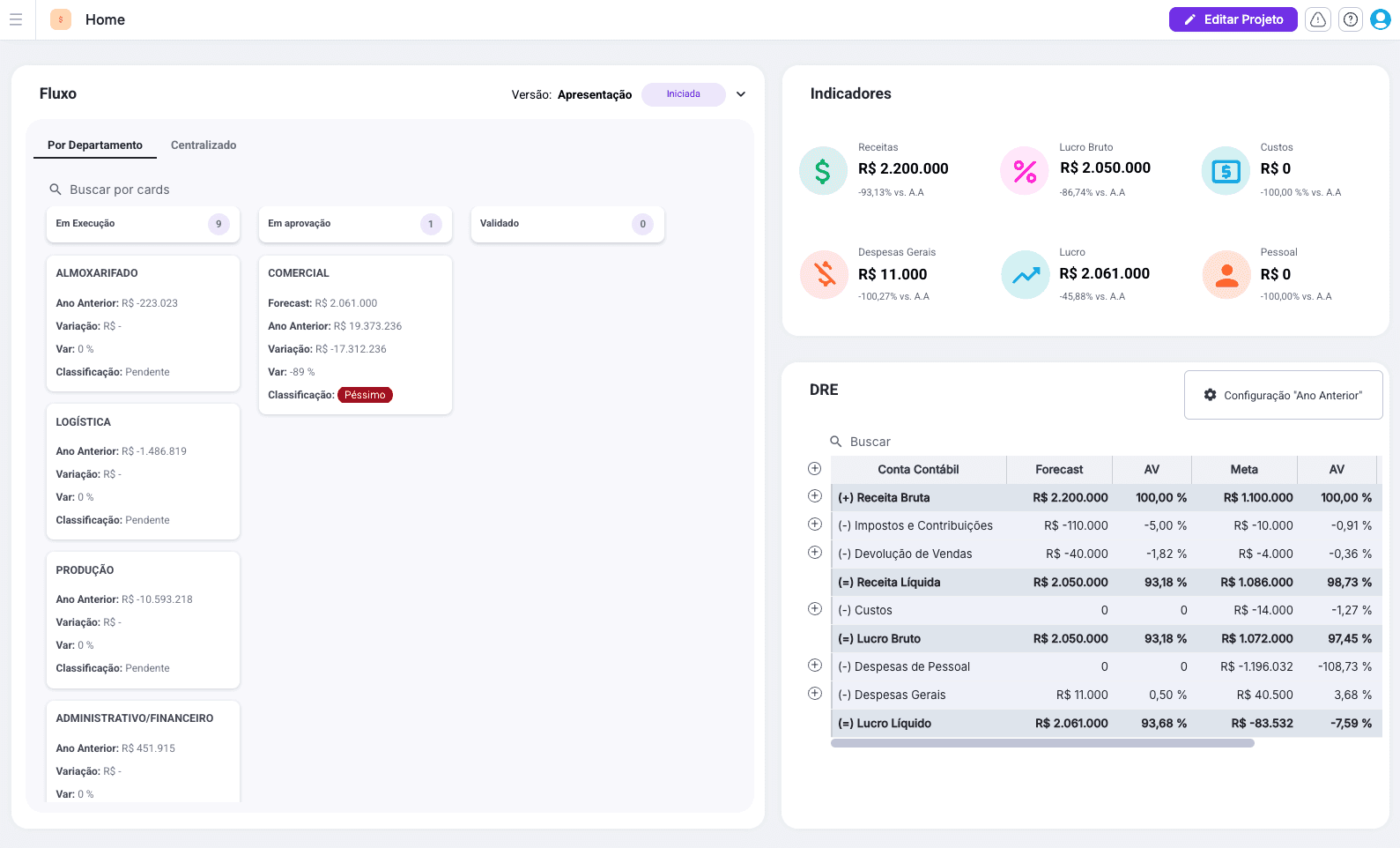Expand the Custos row
Screen dimensions: 1400x848
pyautogui.click(x=815, y=609)
